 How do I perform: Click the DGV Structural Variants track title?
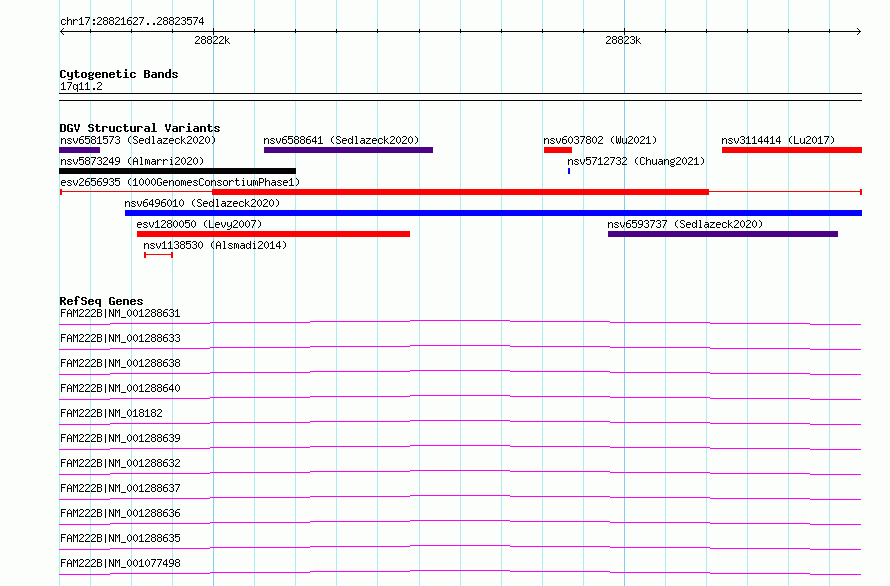pos(140,128)
